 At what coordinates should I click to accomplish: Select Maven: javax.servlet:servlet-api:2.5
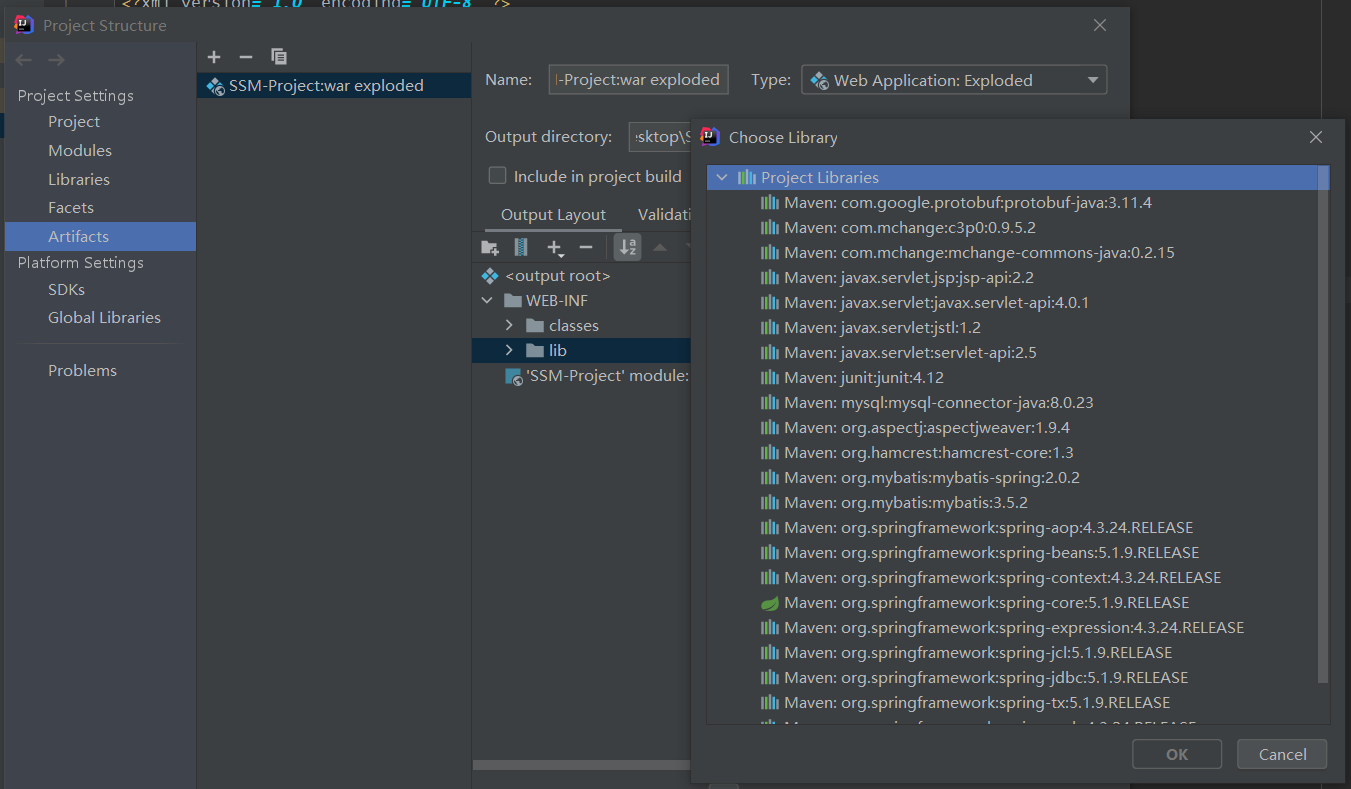(910, 353)
